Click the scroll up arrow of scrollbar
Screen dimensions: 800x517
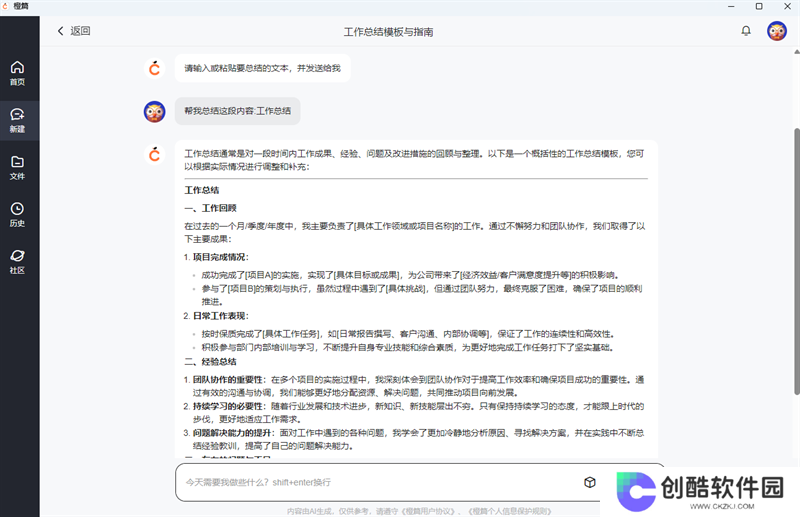796,52
